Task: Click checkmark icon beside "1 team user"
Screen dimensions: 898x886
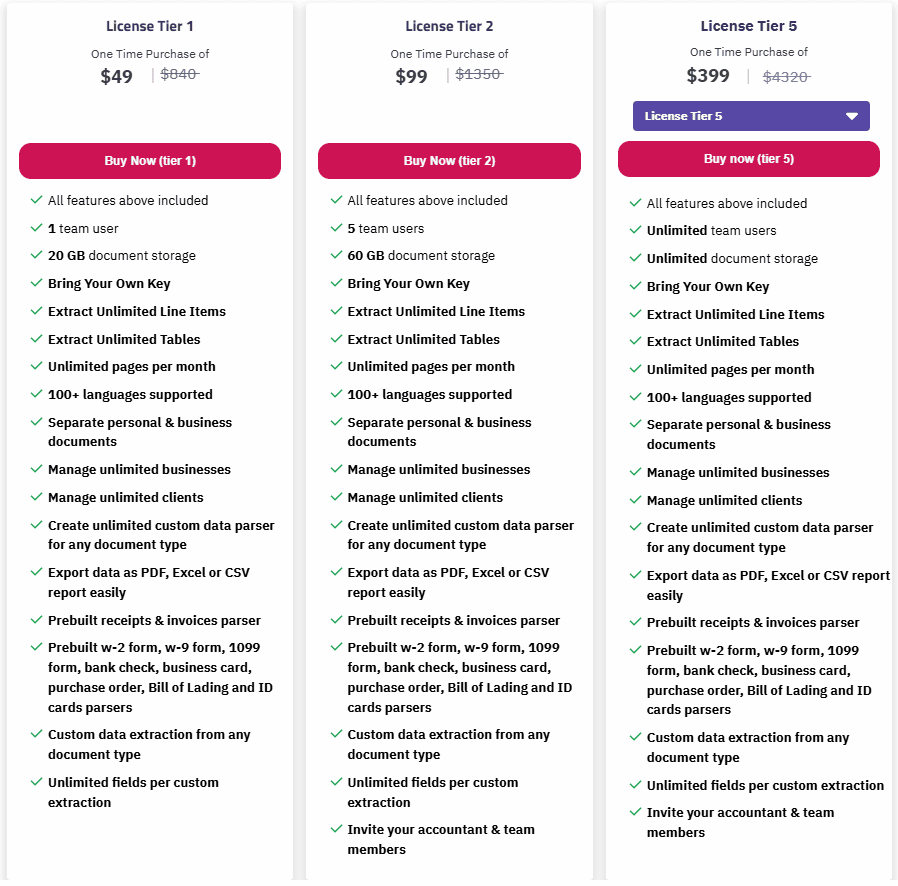Action: [x=36, y=228]
